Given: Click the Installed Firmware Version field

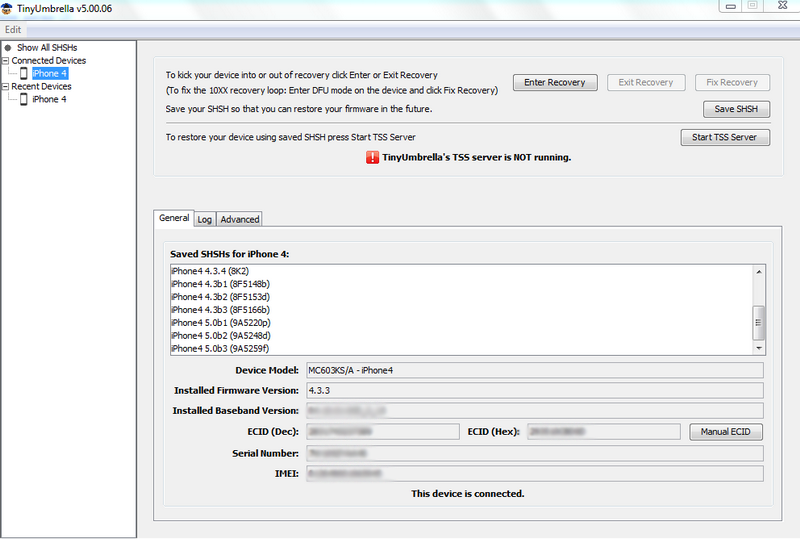Looking at the screenshot, I should click(x=535, y=390).
